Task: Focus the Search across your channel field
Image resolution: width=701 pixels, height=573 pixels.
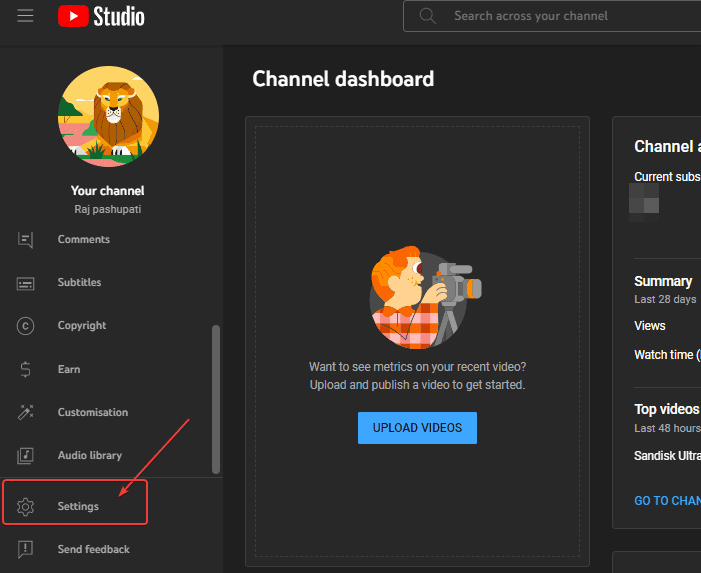Action: [x=552, y=16]
